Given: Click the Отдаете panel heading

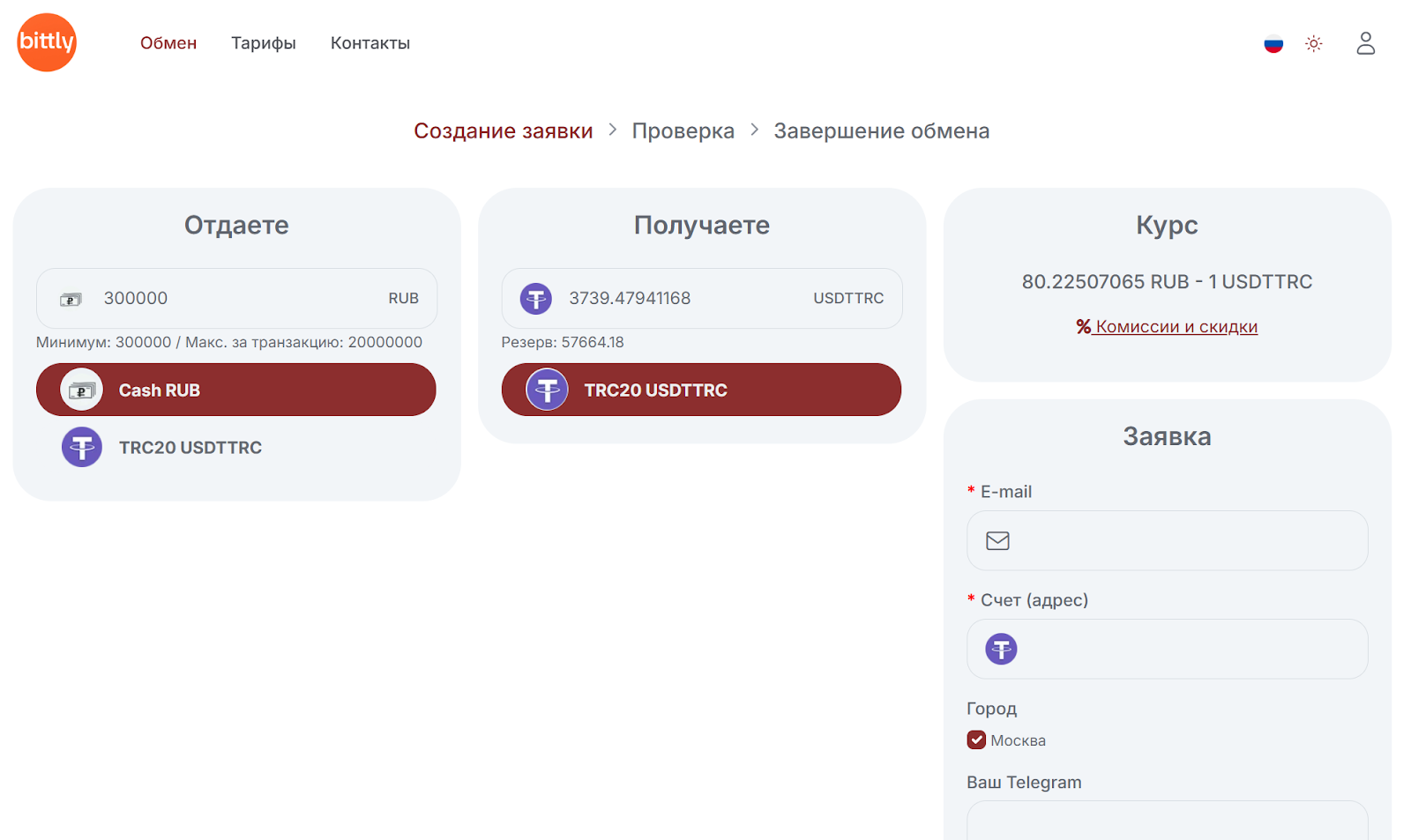Looking at the screenshot, I should tap(236, 226).
